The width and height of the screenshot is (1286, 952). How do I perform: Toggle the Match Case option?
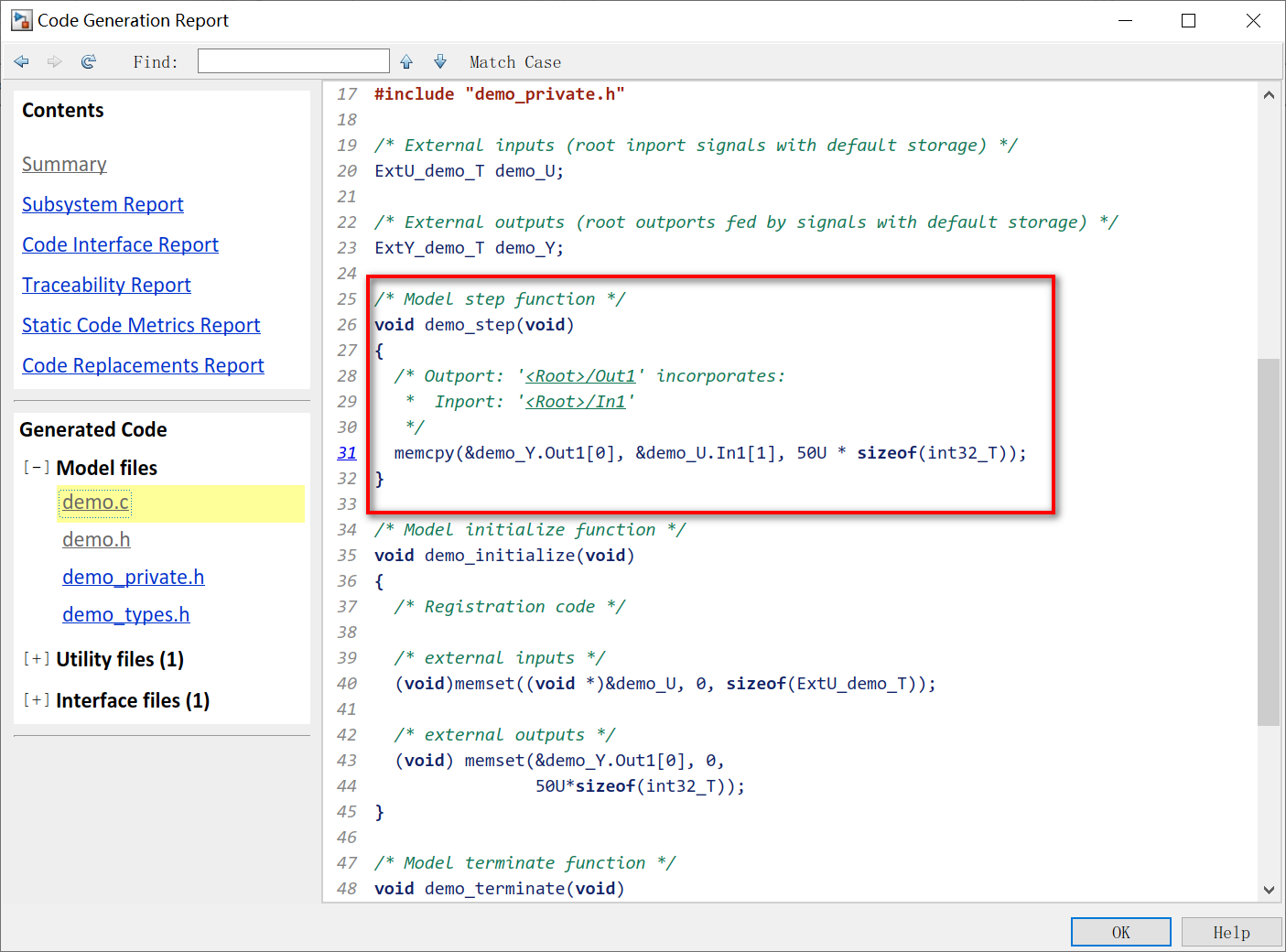(515, 62)
